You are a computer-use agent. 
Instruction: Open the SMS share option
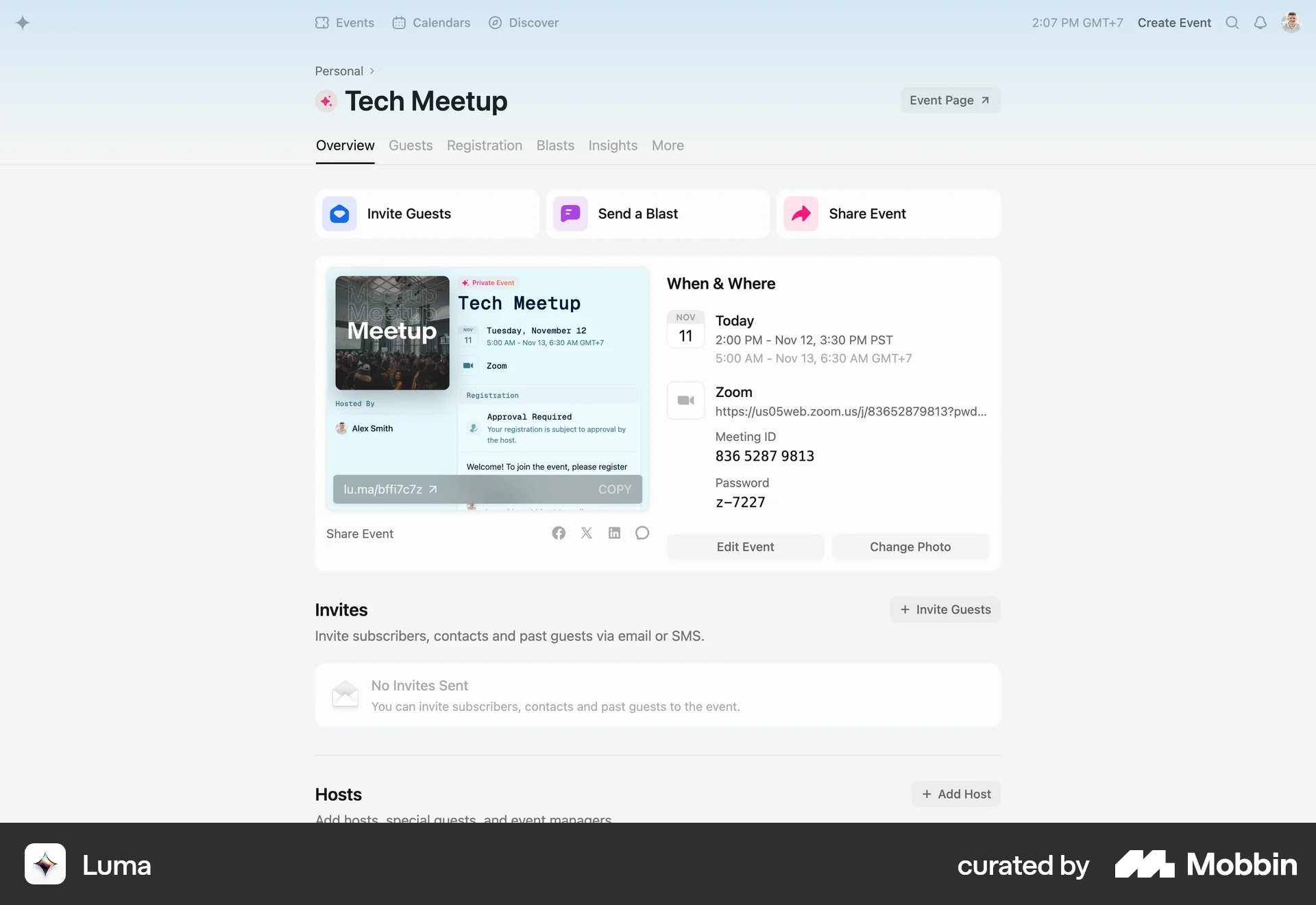coord(642,533)
